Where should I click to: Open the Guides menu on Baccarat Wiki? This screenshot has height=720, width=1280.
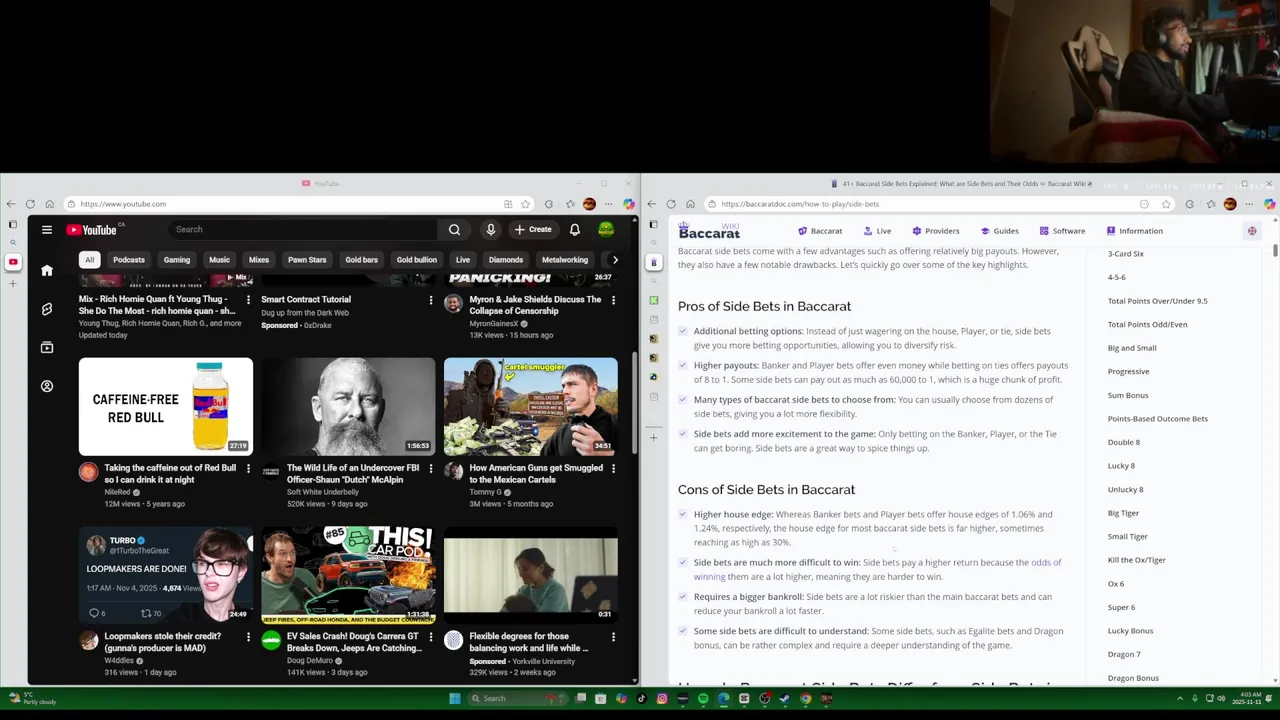1000,231
